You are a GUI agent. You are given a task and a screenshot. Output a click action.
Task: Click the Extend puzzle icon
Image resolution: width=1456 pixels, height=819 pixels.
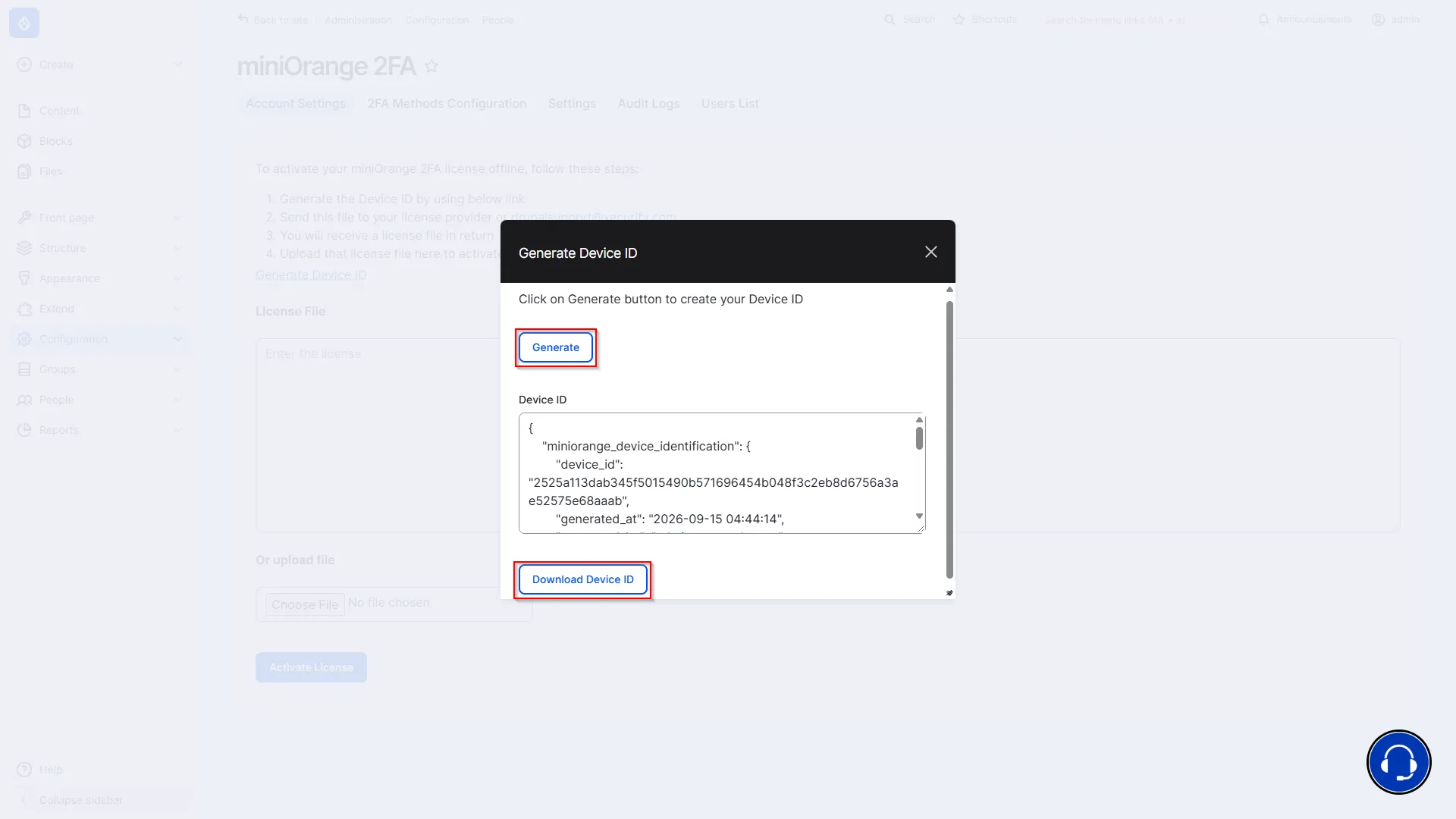coord(24,309)
